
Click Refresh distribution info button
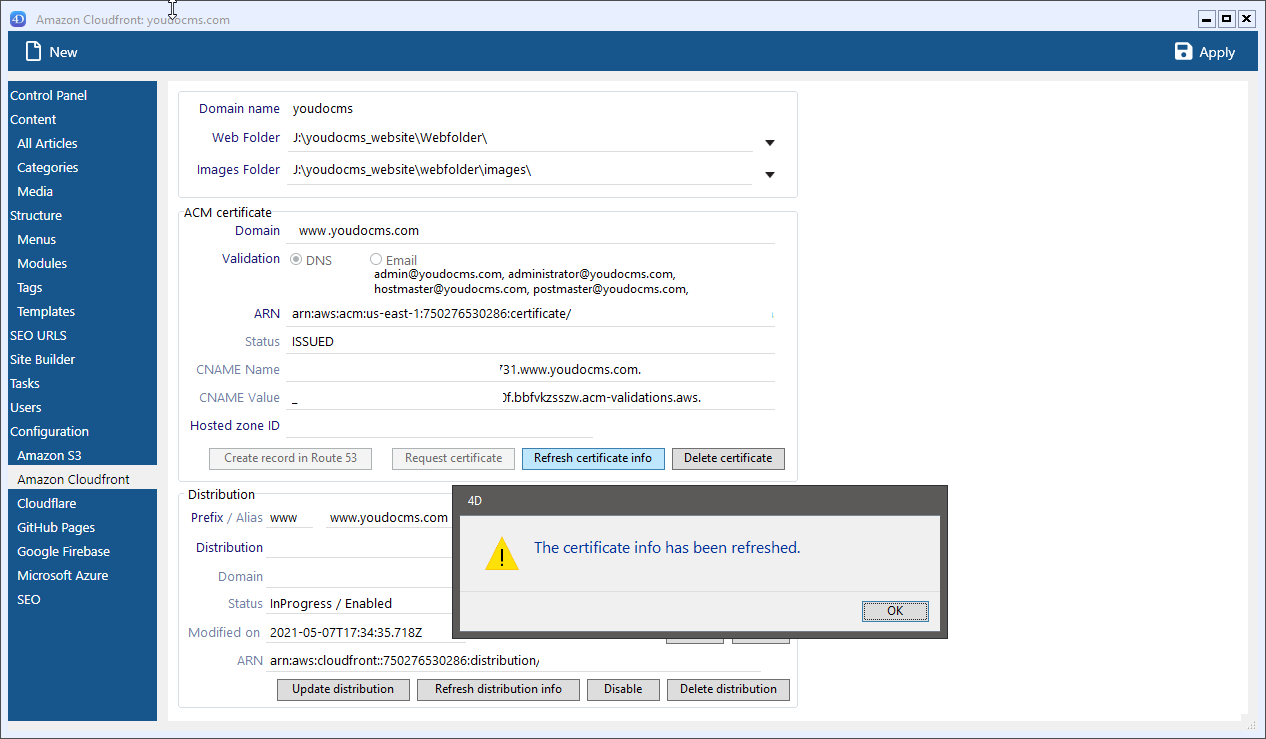(x=498, y=689)
